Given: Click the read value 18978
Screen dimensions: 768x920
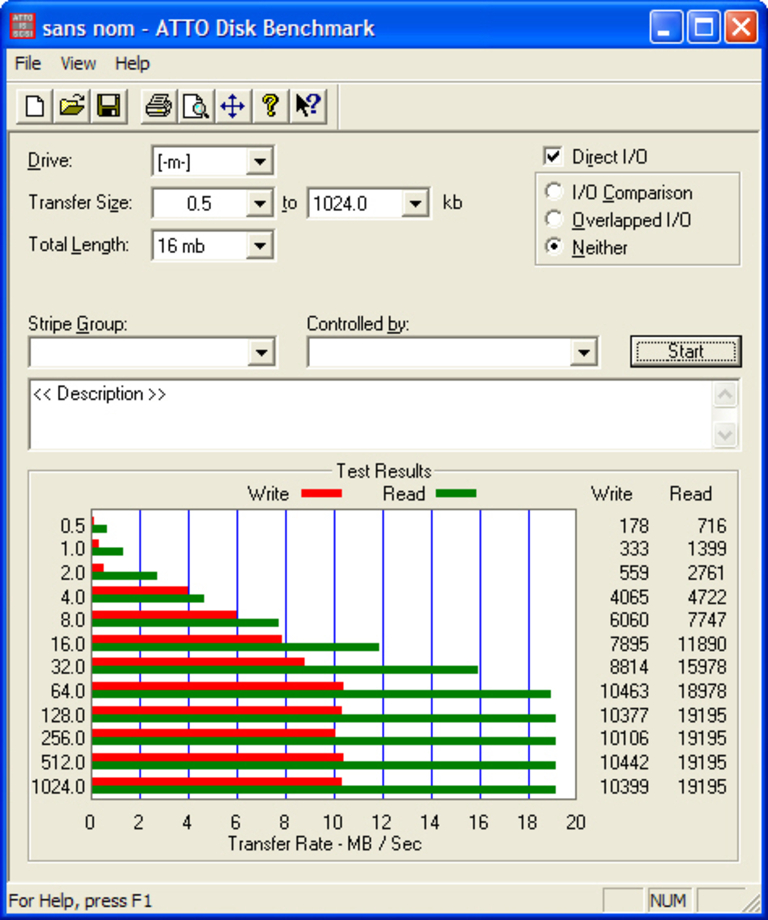Looking at the screenshot, I should 702,691.
